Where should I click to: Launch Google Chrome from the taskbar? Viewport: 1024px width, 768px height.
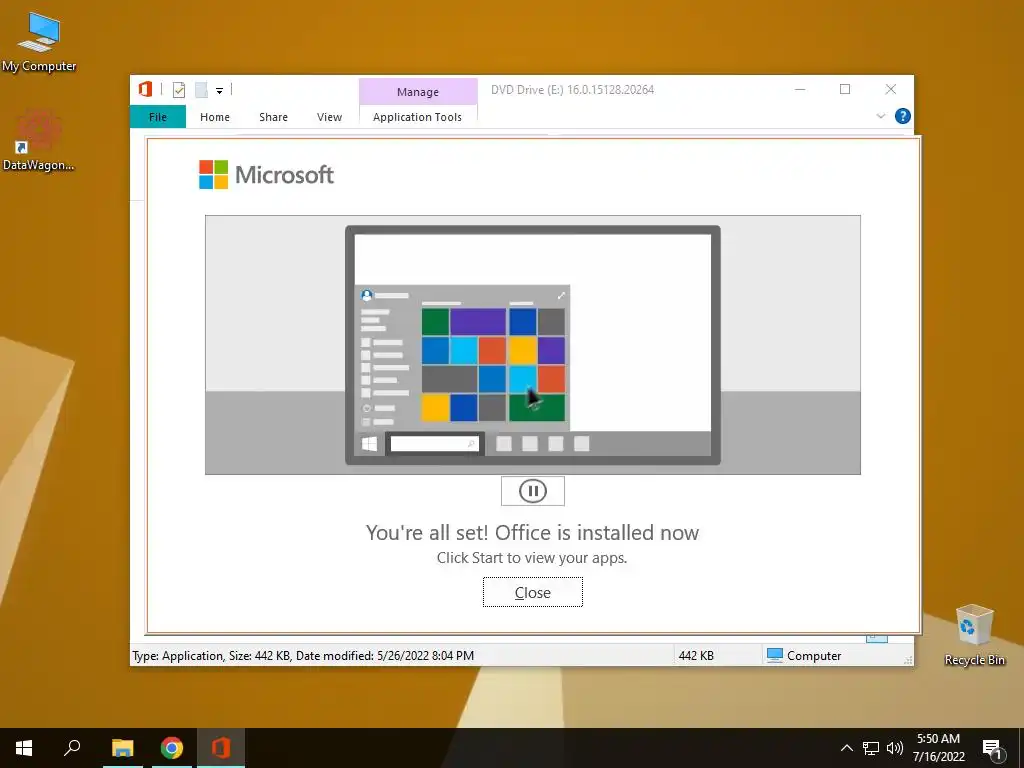172,748
